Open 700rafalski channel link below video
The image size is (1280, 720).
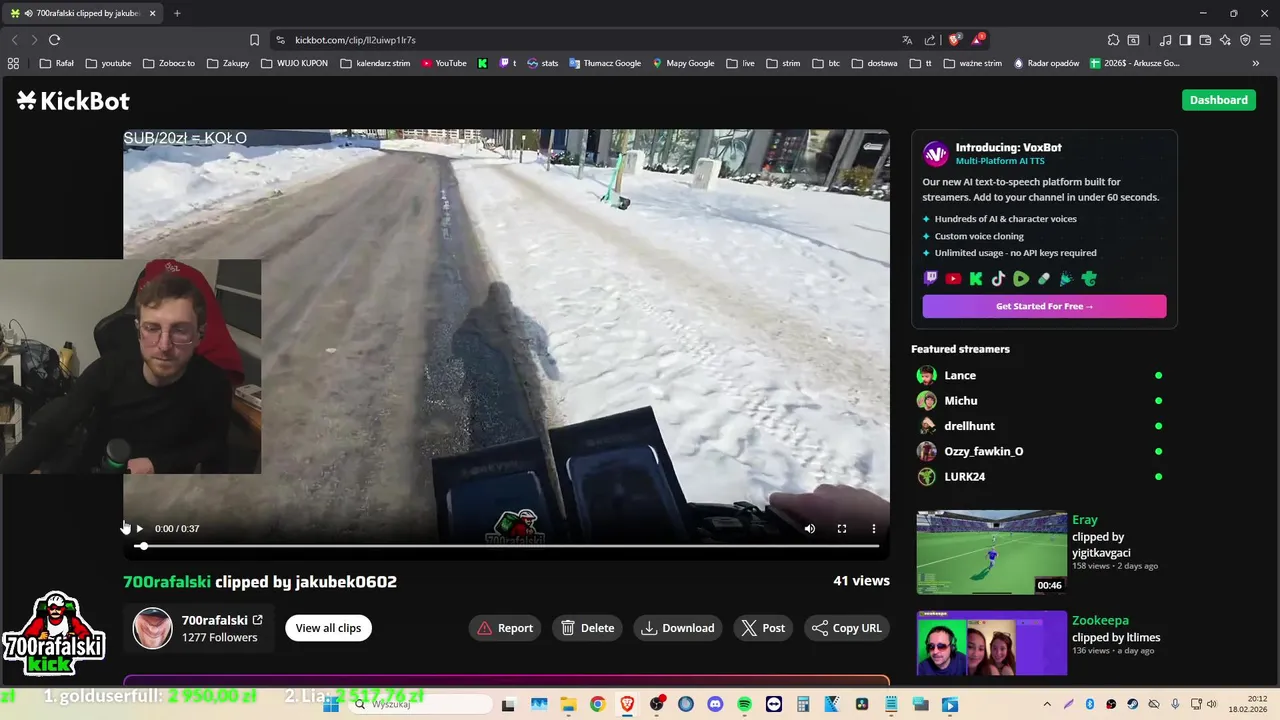pyautogui.click(x=222, y=620)
